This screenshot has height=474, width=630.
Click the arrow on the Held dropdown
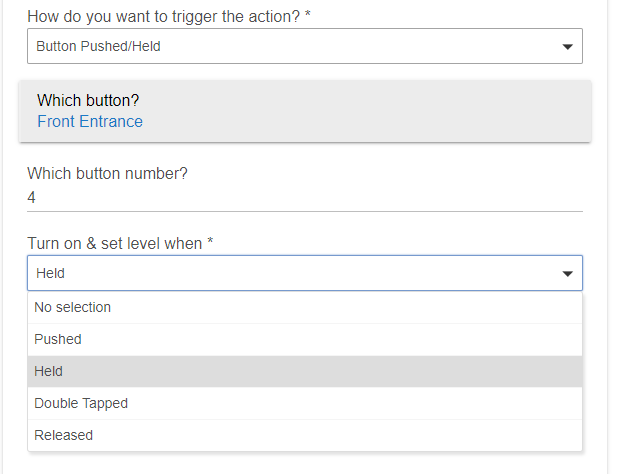pos(567,273)
